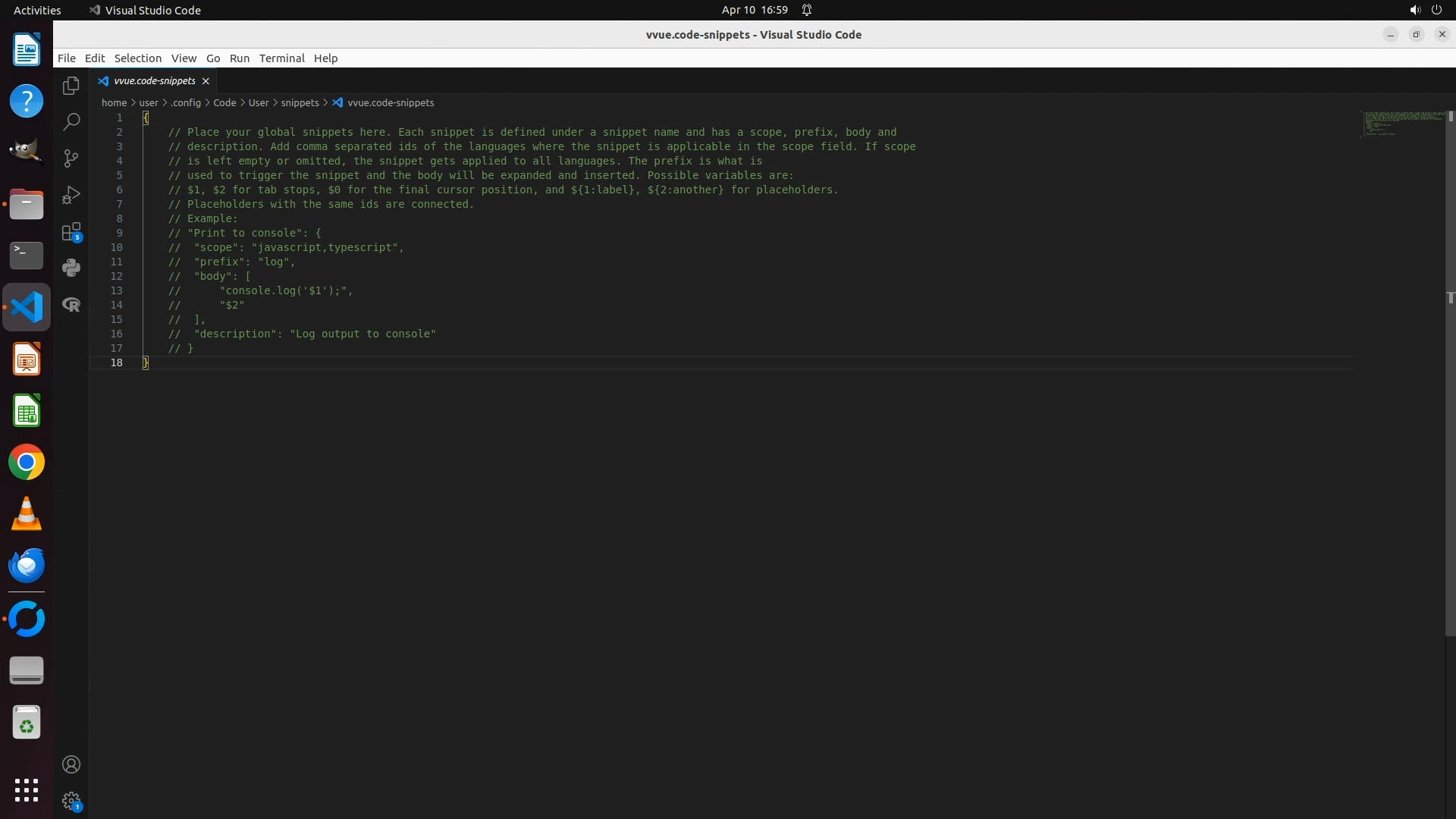This screenshot has height=819, width=1456.
Task: Open the Search view icon
Action: point(71,121)
